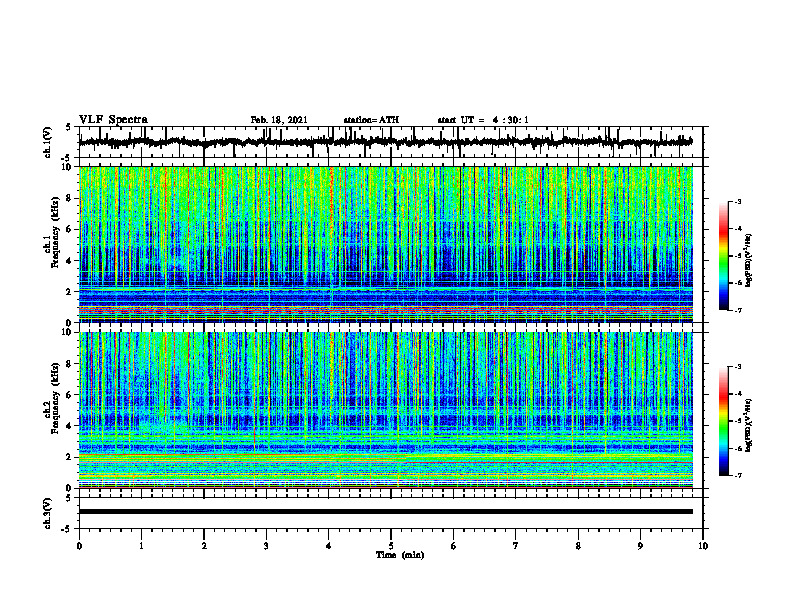792x612 pixels.
Task: Click the upper colorbar '-7' label
Action: pos(737,310)
